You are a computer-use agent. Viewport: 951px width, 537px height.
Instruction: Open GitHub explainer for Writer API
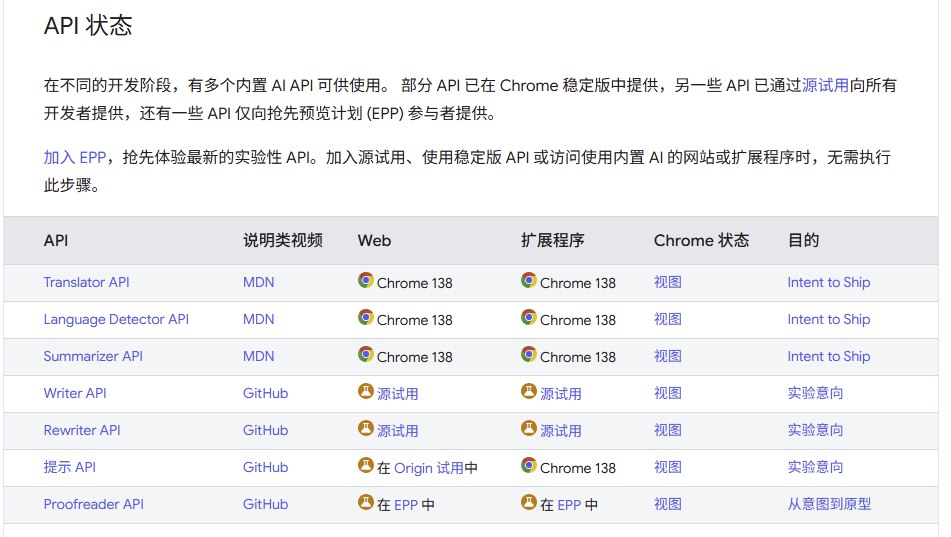[x=265, y=393]
